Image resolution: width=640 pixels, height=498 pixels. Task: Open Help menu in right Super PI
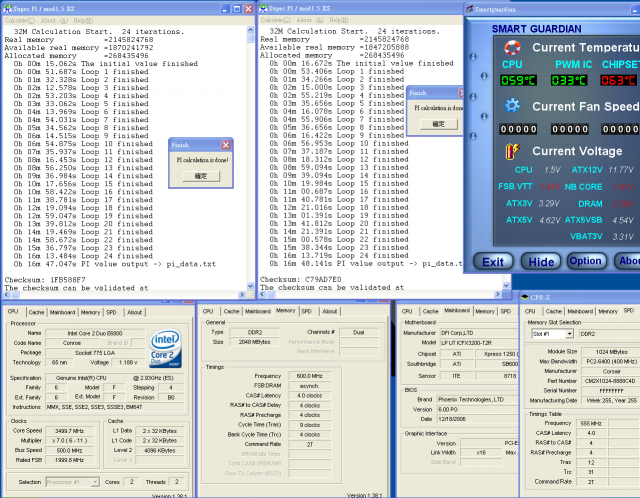point(339,20)
